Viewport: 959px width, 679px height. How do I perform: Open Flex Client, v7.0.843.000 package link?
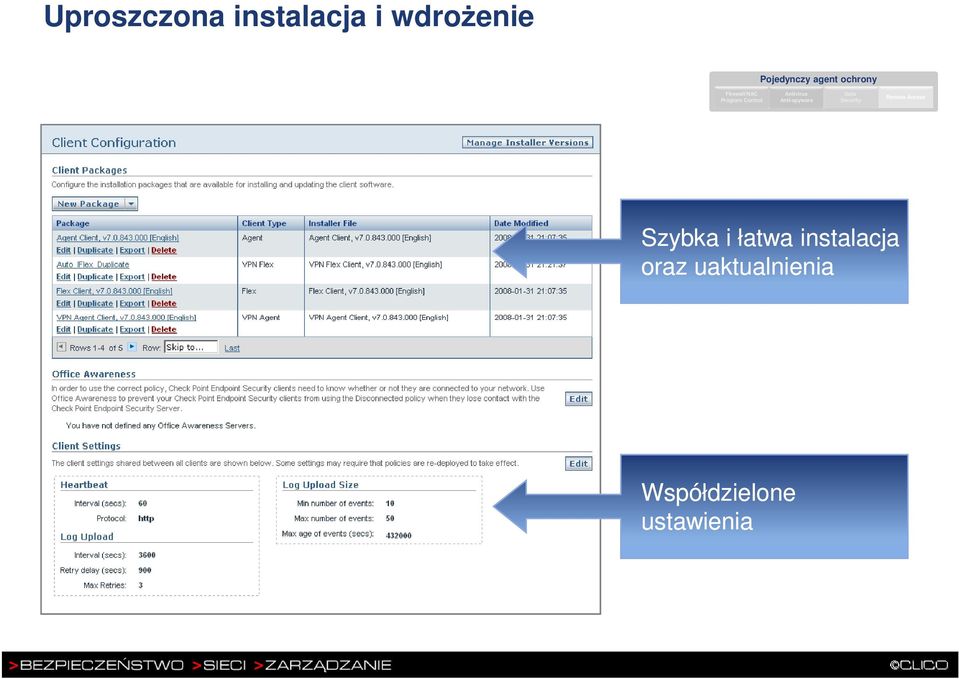[114, 291]
